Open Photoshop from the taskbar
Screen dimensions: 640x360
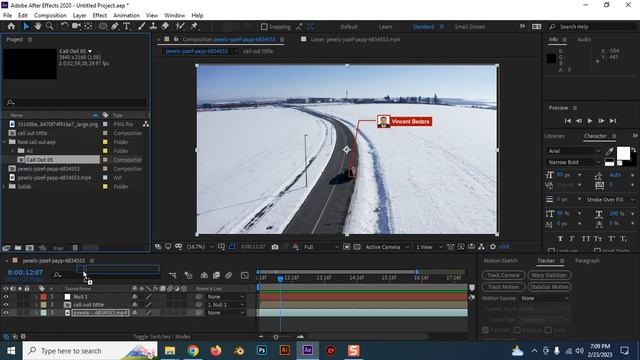coord(262,351)
